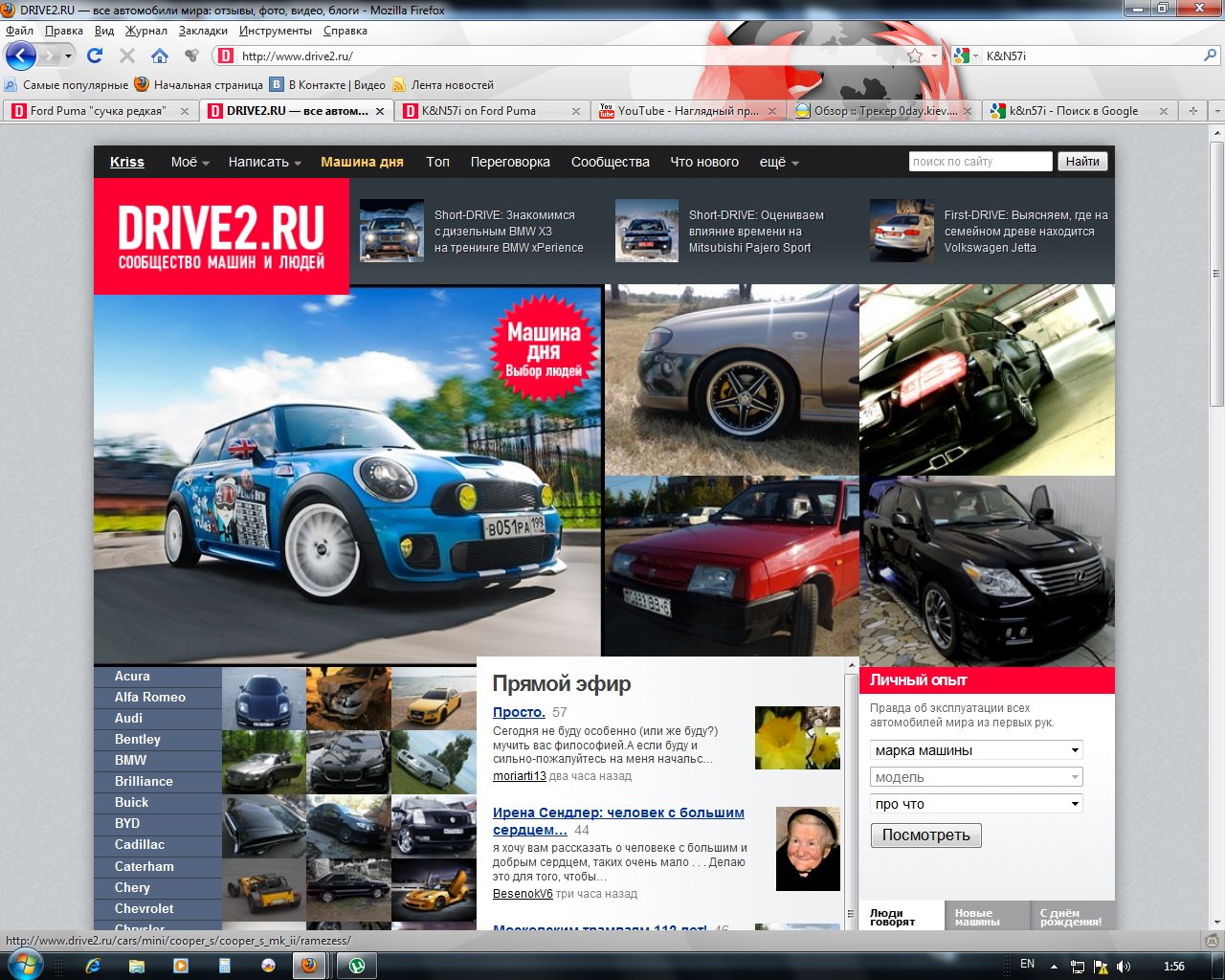Reload the page with the blue refresh icon
The width and height of the screenshot is (1225, 980).
coord(95,56)
